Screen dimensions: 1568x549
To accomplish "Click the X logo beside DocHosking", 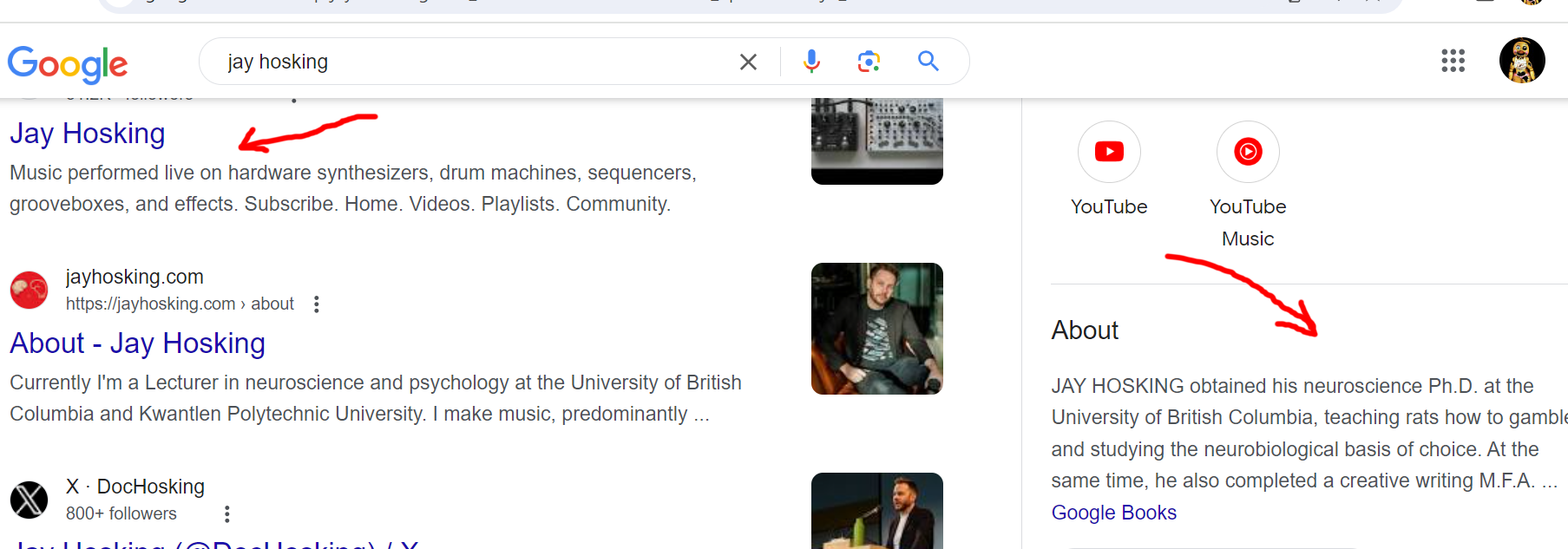I will pos(30,500).
